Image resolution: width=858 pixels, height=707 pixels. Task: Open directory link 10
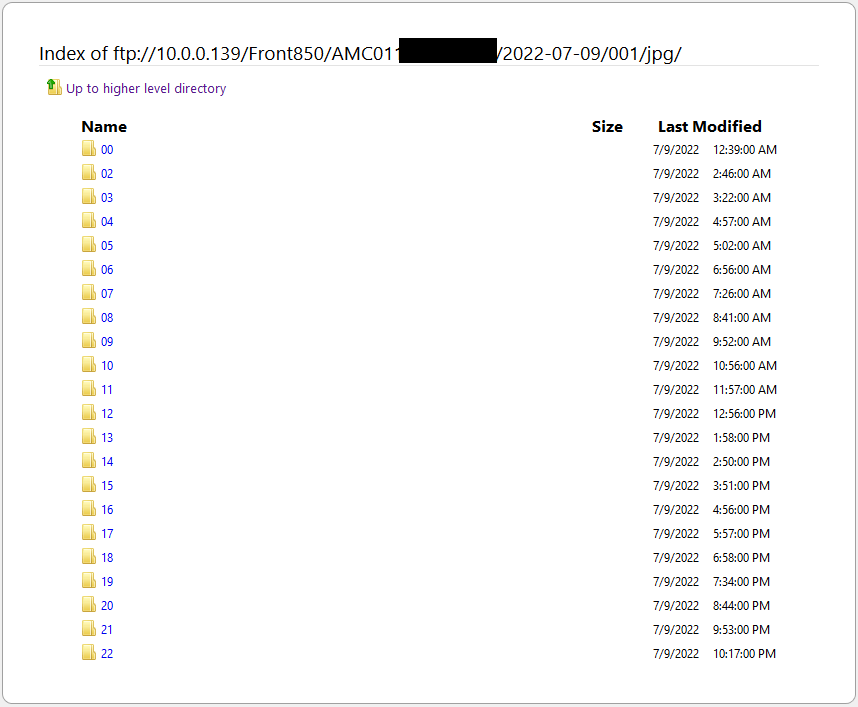(107, 367)
